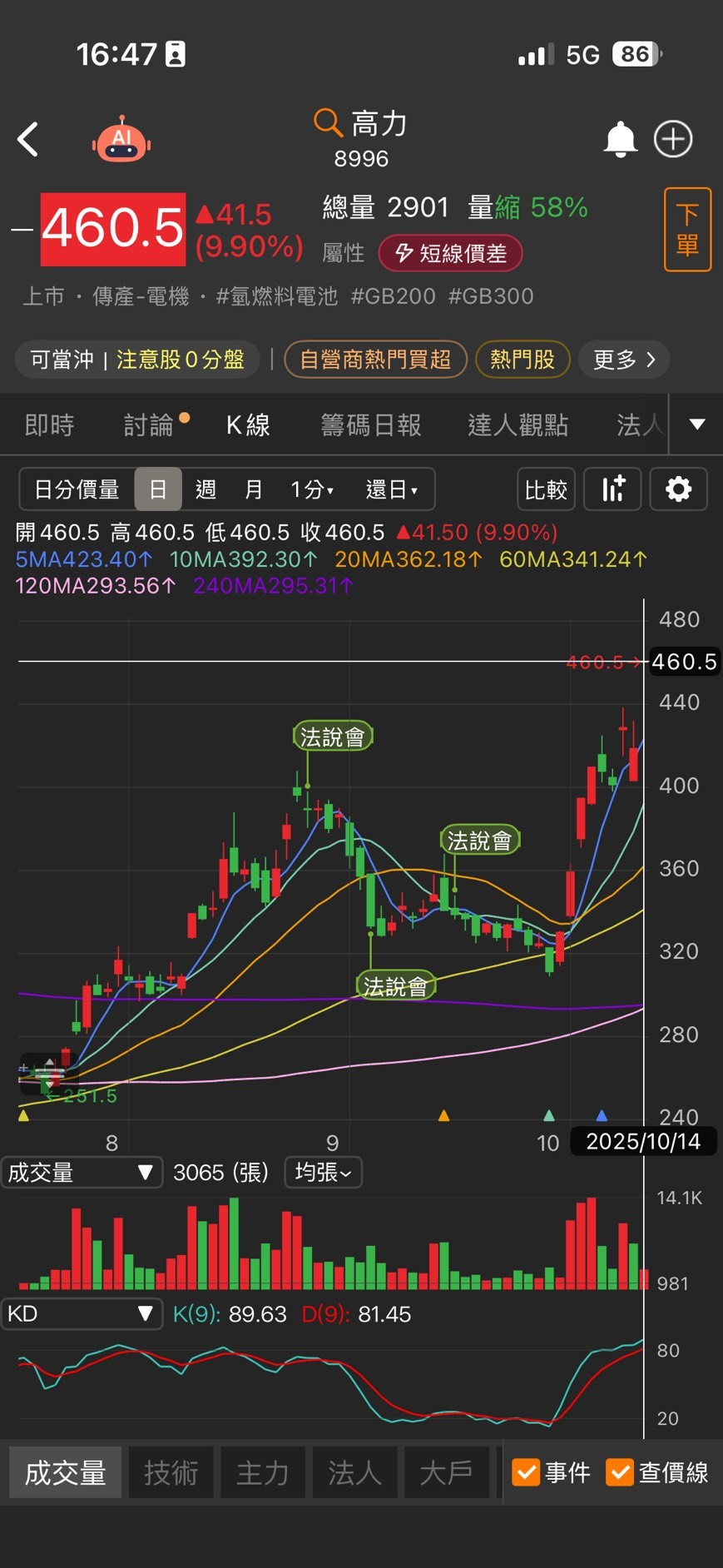Viewport: 723px width, 1568px height.
Task: Tap the orange event triangle marker
Action: [443, 1115]
